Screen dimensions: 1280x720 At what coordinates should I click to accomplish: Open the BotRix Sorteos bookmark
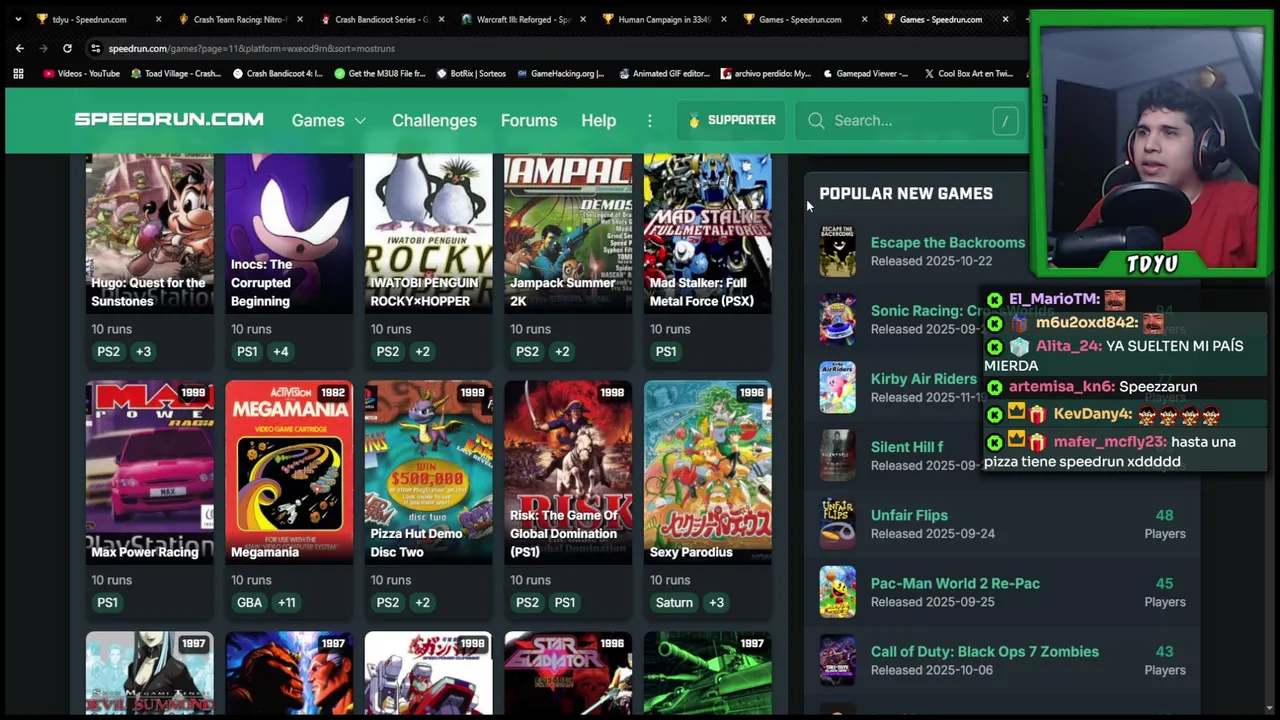click(470, 73)
